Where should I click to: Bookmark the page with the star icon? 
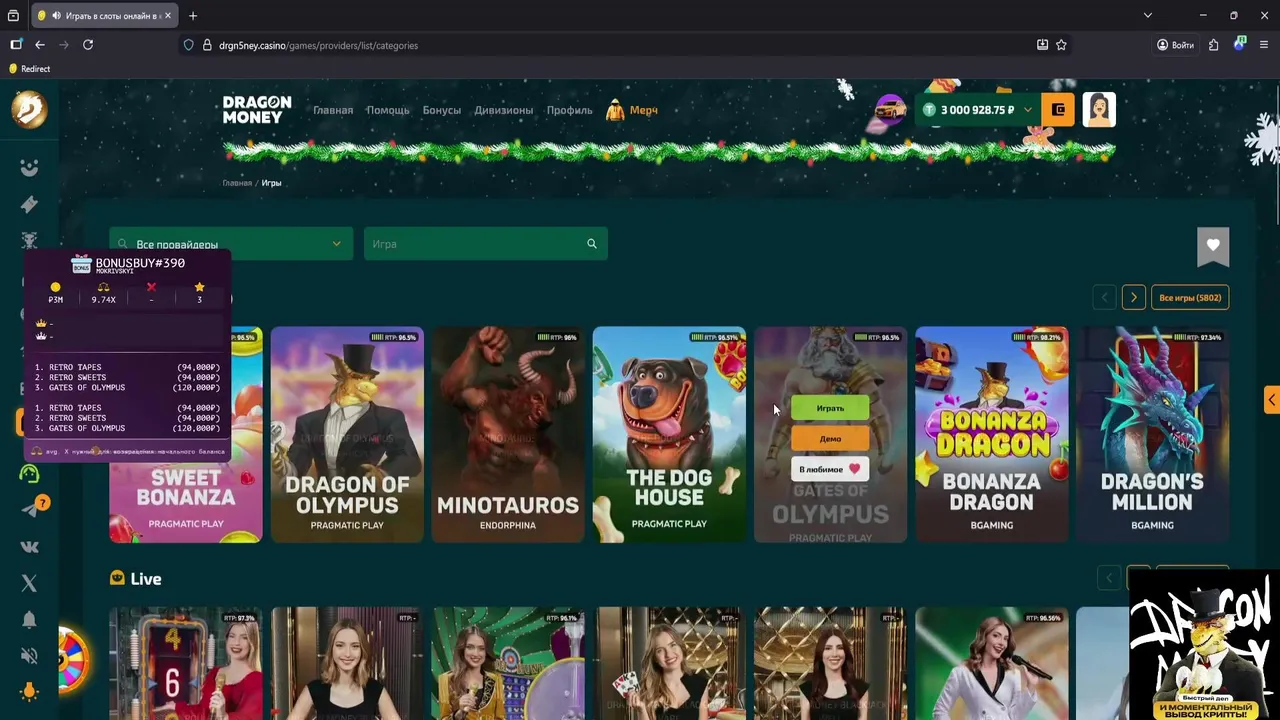pyautogui.click(x=1061, y=45)
